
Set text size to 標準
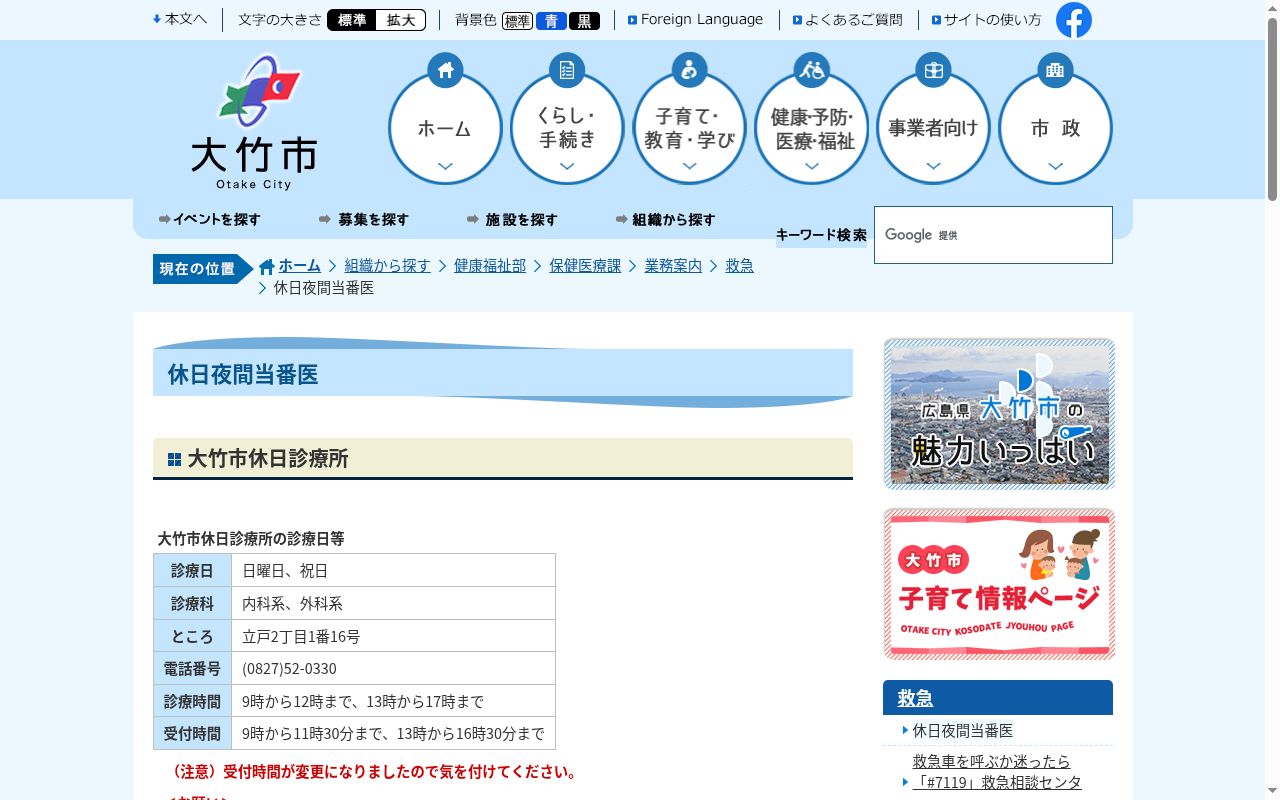(x=352, y=20)
